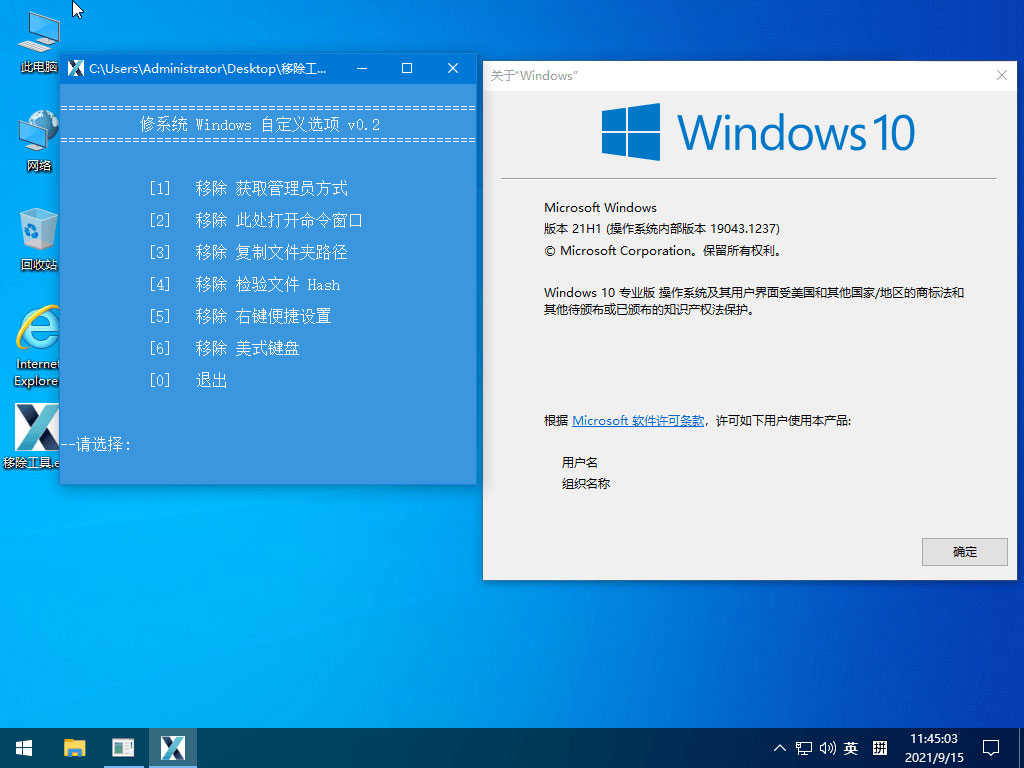Expand the hidden tray icons chevron
1024x768 pixels.
pyautogui.click(x=778, y=747)
